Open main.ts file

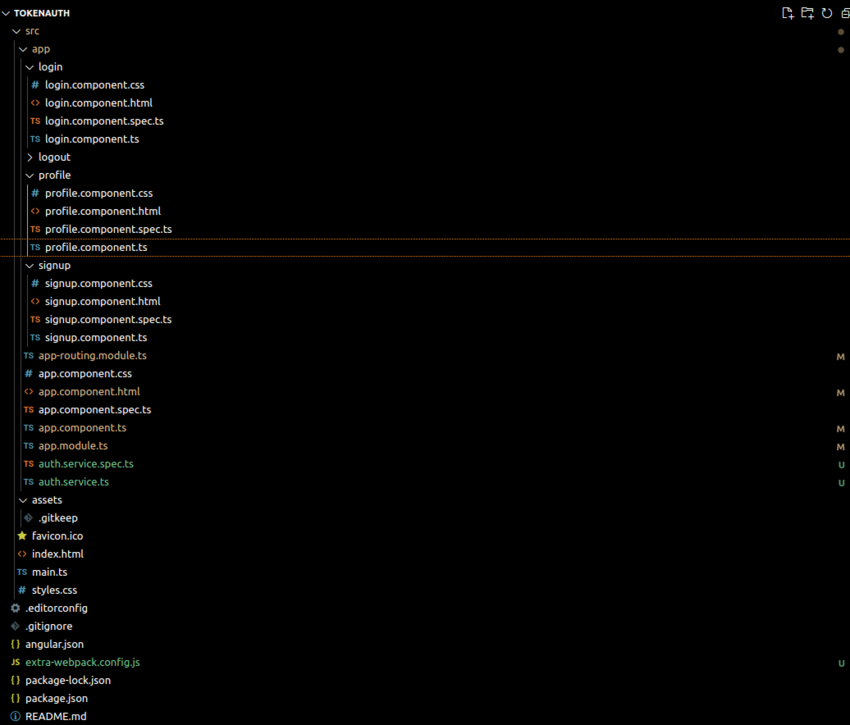[x=49, y=572]
